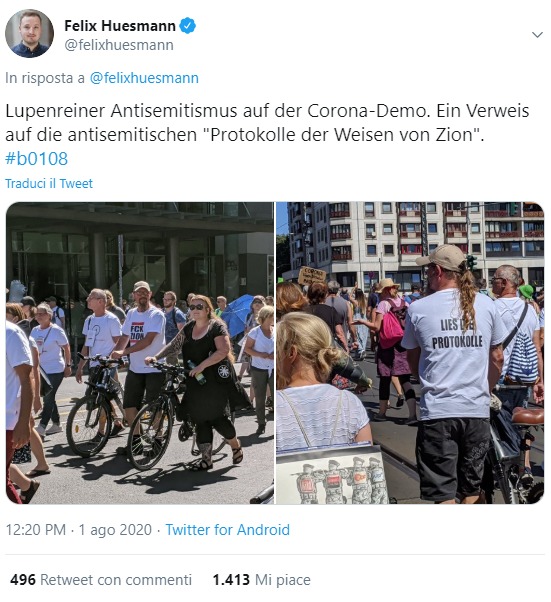The image size is (551, 602).
Task: Click the blue verified badge icon
Action: 188,26
